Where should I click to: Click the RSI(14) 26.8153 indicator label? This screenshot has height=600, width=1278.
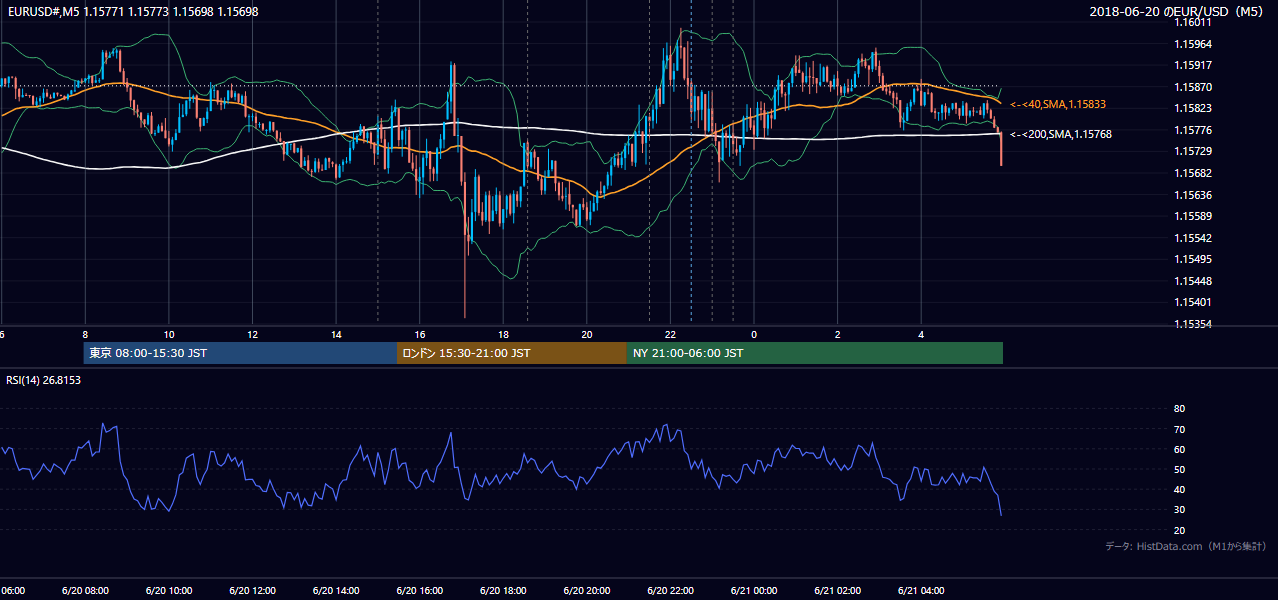point(44,380)
